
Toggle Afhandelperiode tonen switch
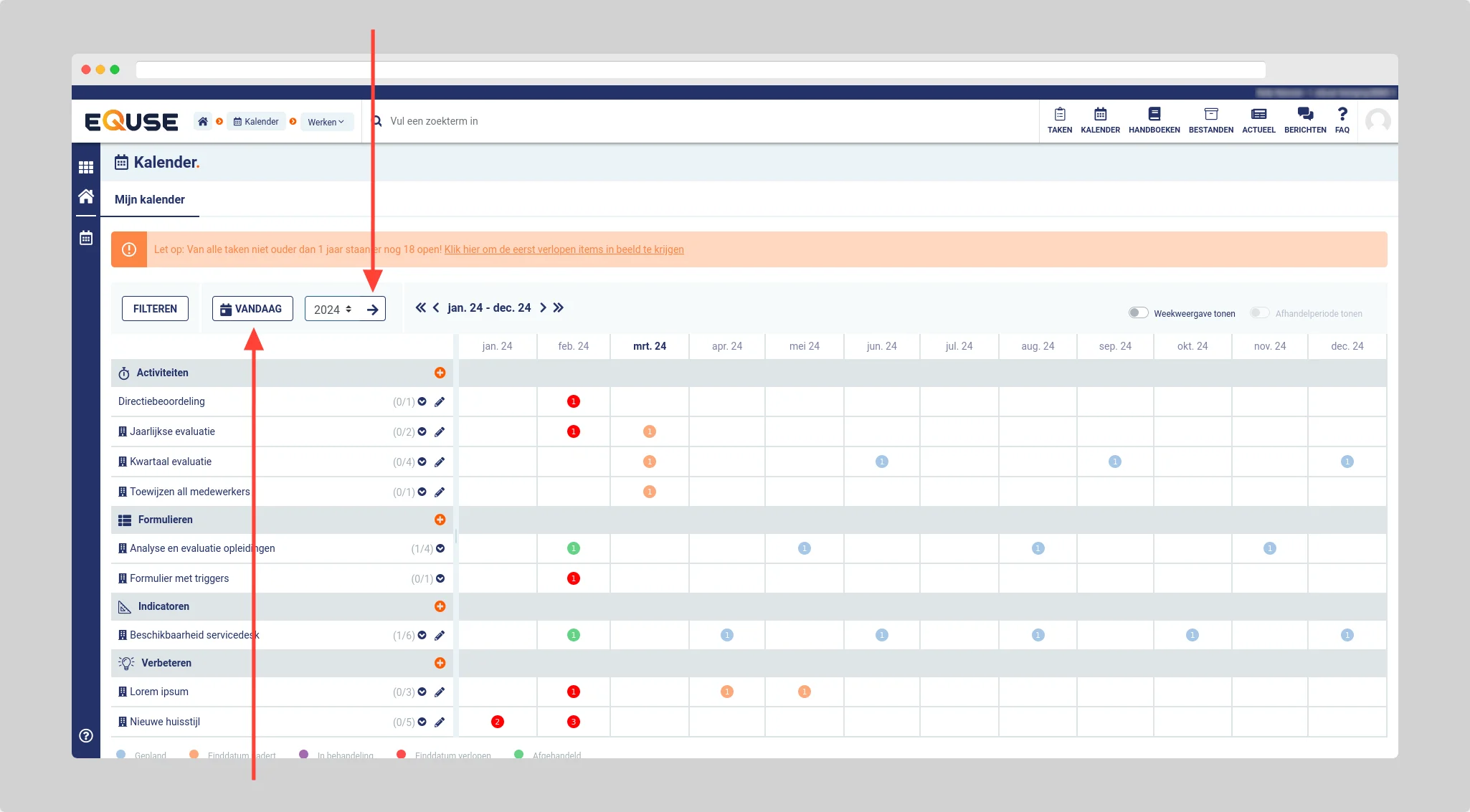pos(1259,312)
